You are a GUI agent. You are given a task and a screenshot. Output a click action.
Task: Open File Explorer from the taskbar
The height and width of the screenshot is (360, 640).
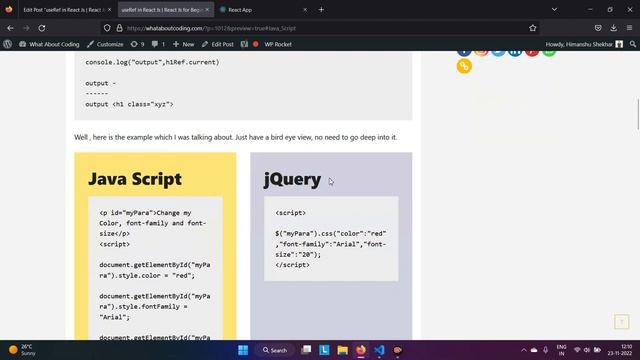[342, 350]
